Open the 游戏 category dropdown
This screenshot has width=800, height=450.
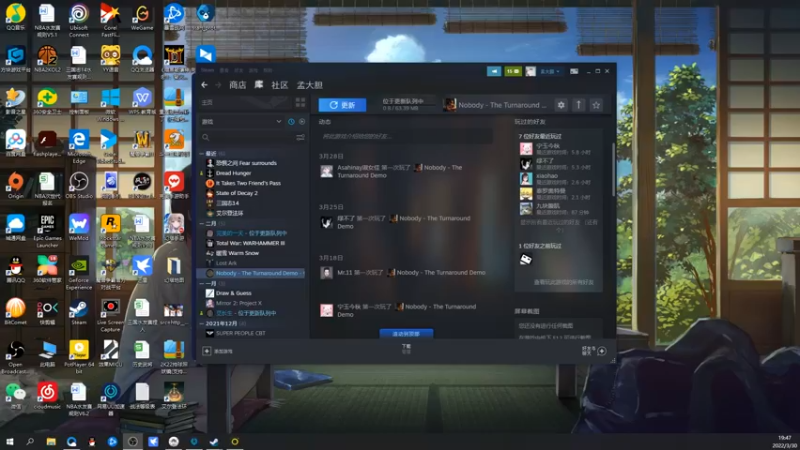[x=241, y=121]
